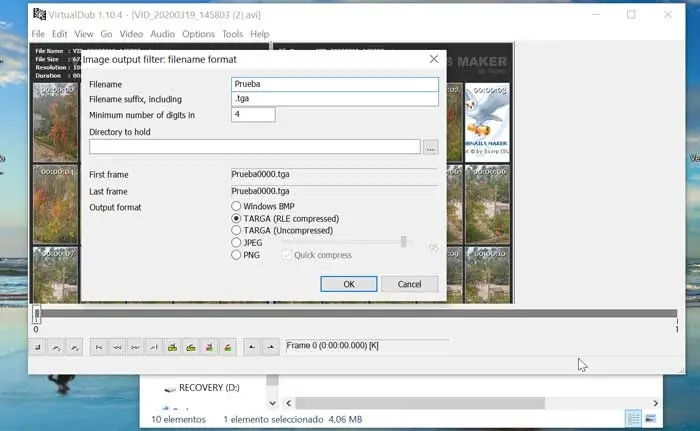Image resolution: width=700 pixels, height=431 pixels.
Task: Set the mark-in selection start
Action: 252,347
